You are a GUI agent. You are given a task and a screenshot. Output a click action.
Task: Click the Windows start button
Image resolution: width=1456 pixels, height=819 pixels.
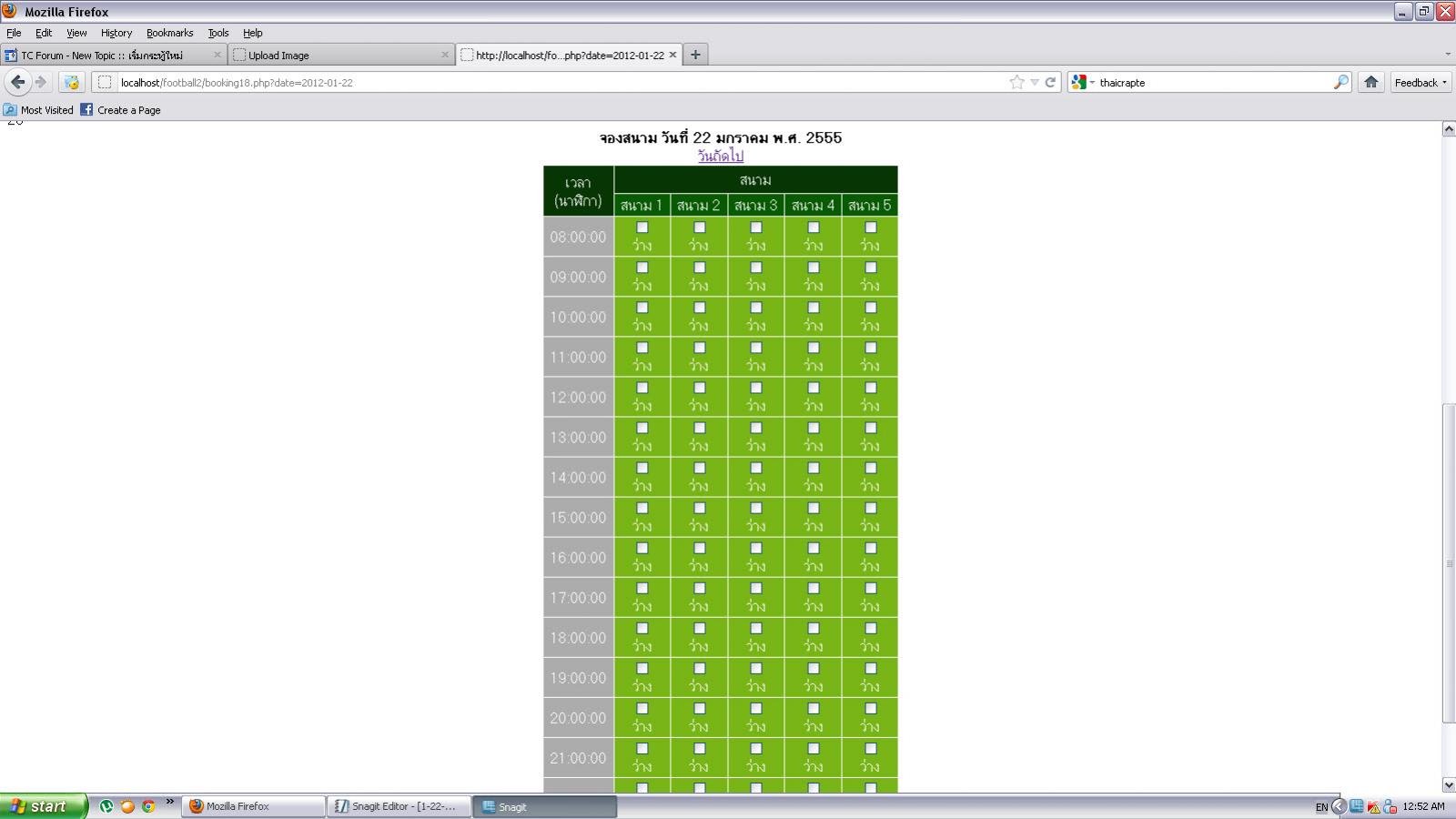tap(43, 806)
